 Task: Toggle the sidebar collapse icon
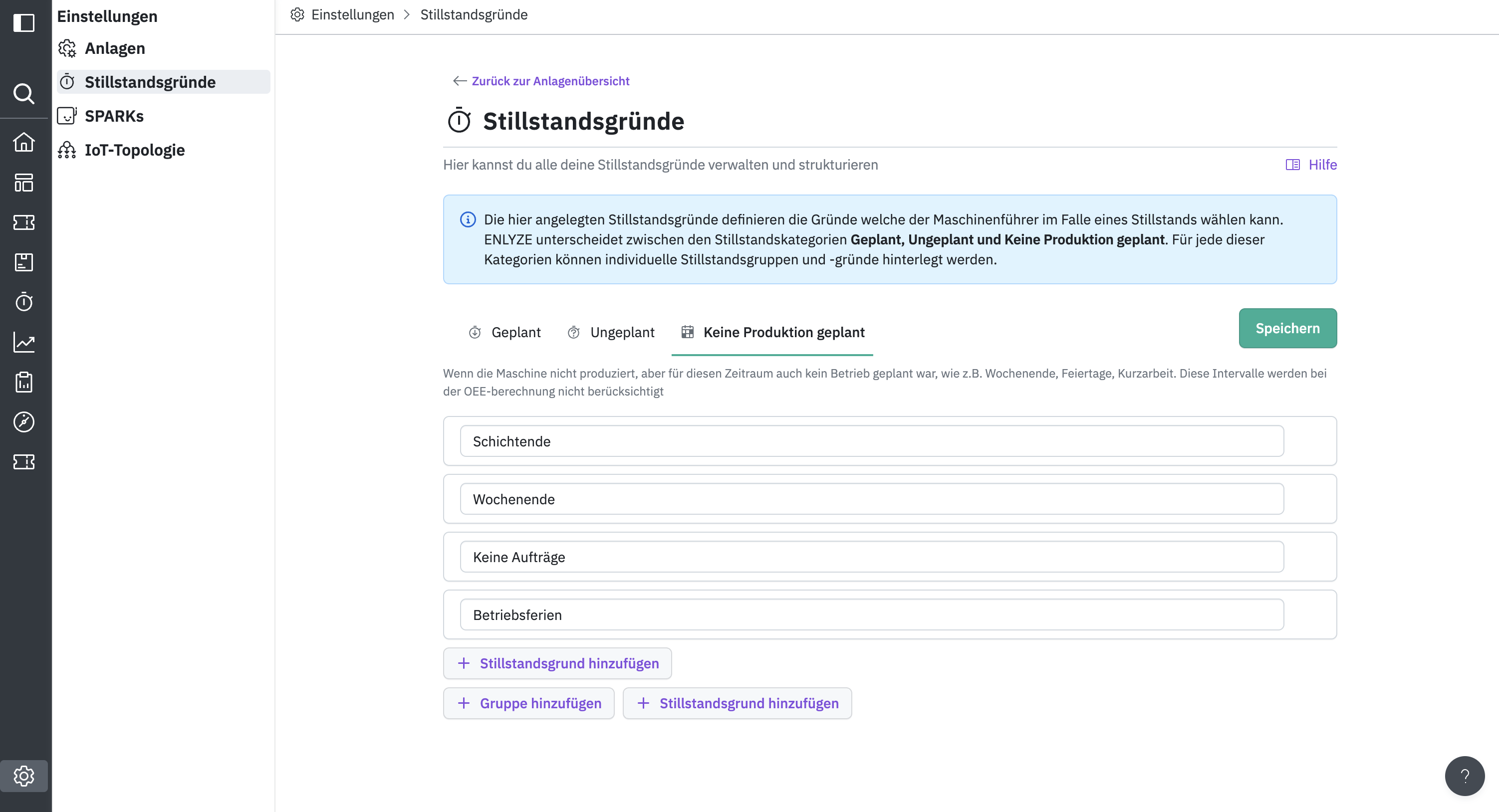24,22
